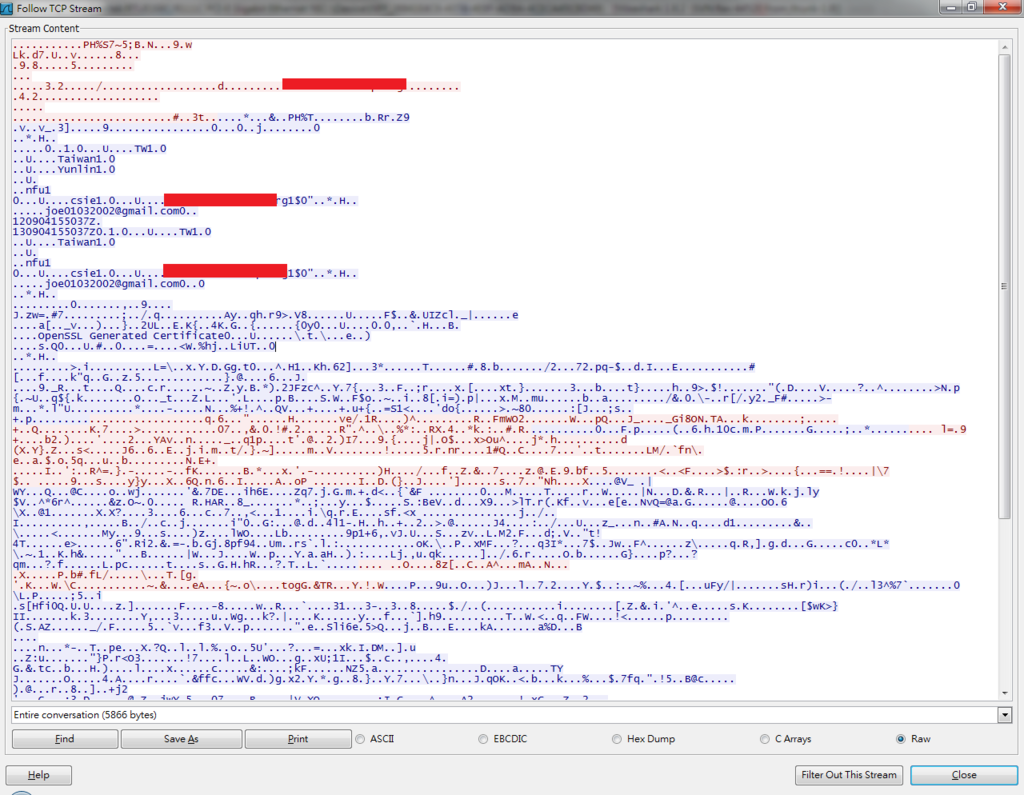Select the Hex Dump radio button
The height and width of the screenshot is (795, 1024).
[x=616, y=739]
